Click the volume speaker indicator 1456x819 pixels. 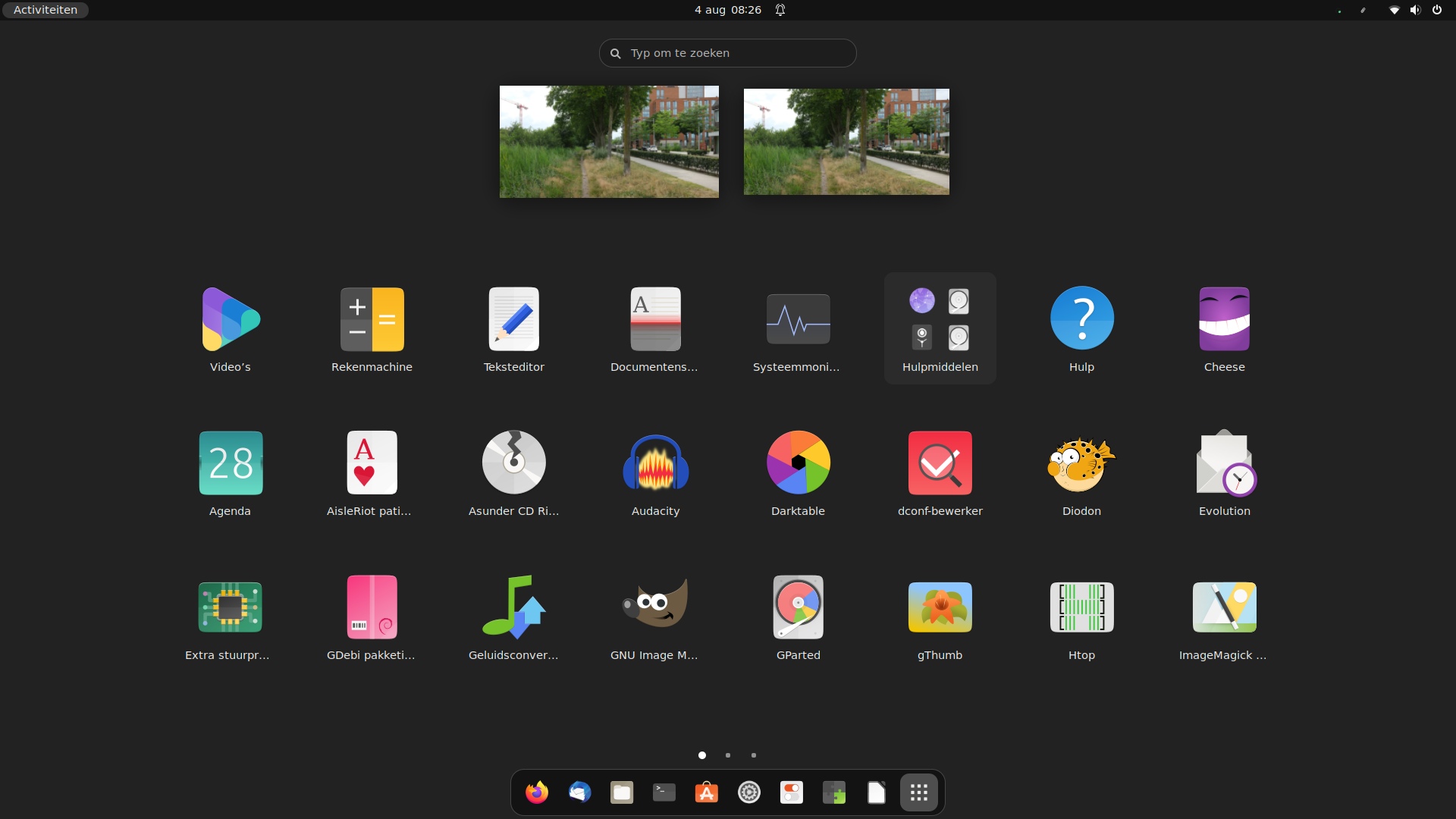click(1415, 10)
